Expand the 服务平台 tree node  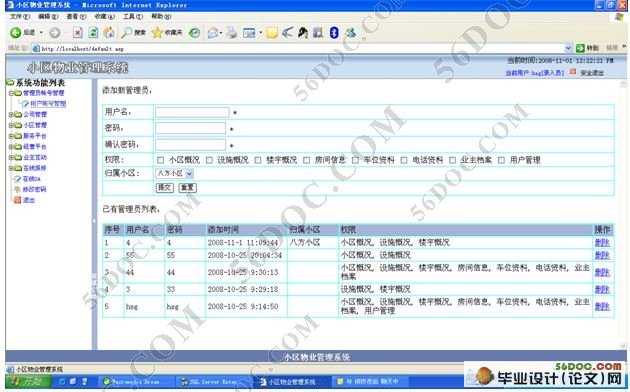11,136
